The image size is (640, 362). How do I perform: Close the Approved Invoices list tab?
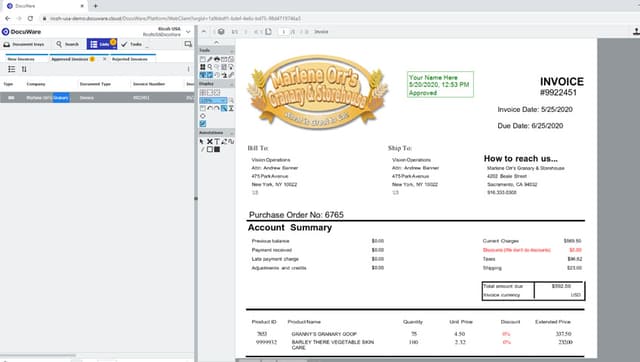(104, 59)
